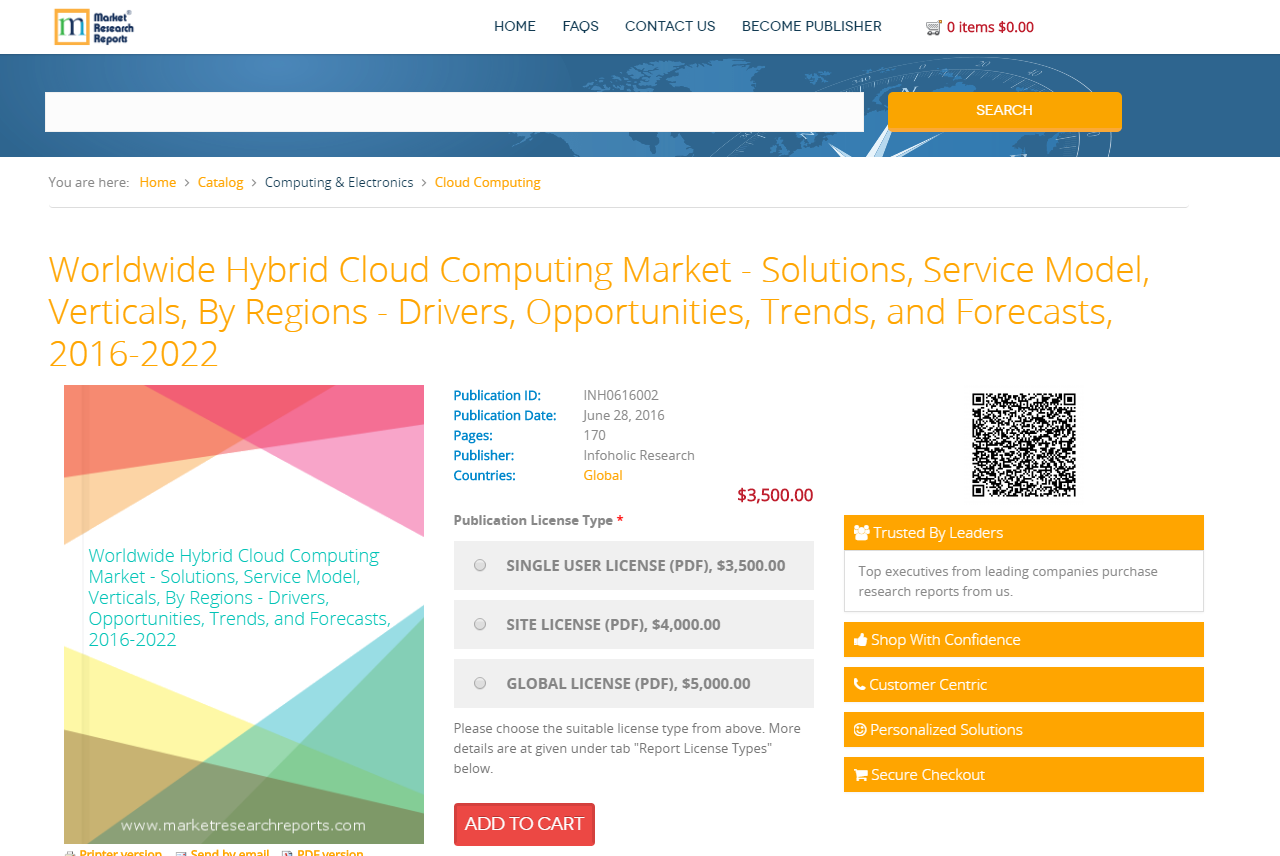
Task: Open the shopping cart icon
Action: click(x=934, y=28)
